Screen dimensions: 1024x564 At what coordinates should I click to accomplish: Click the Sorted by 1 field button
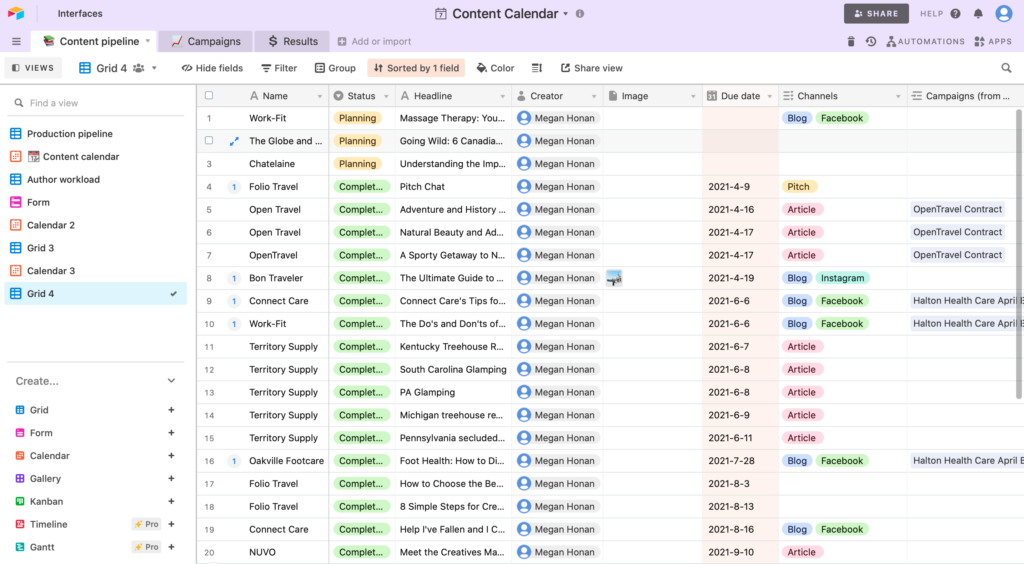pos(416,68)
